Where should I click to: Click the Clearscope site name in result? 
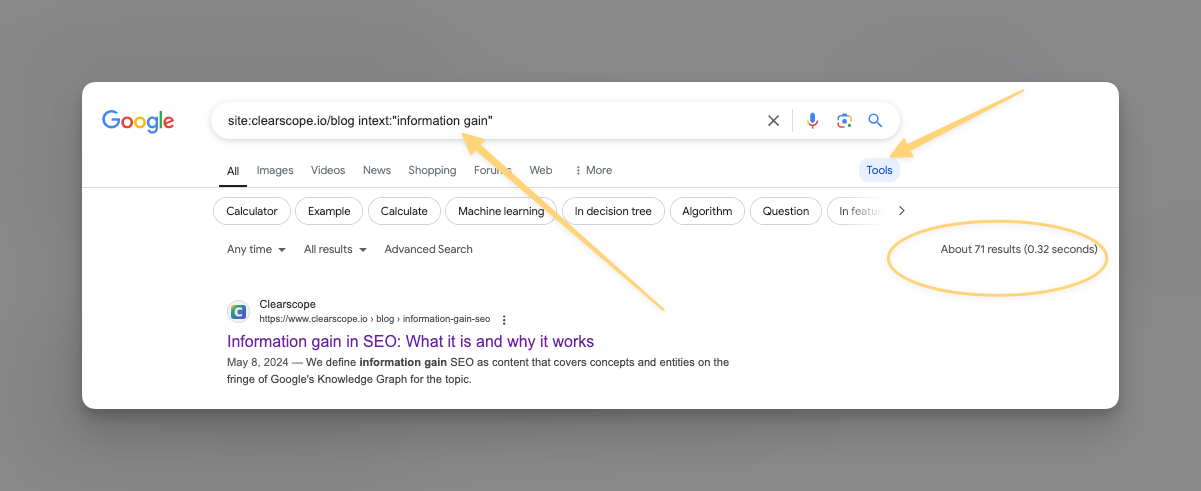click(x=287, y=304)
